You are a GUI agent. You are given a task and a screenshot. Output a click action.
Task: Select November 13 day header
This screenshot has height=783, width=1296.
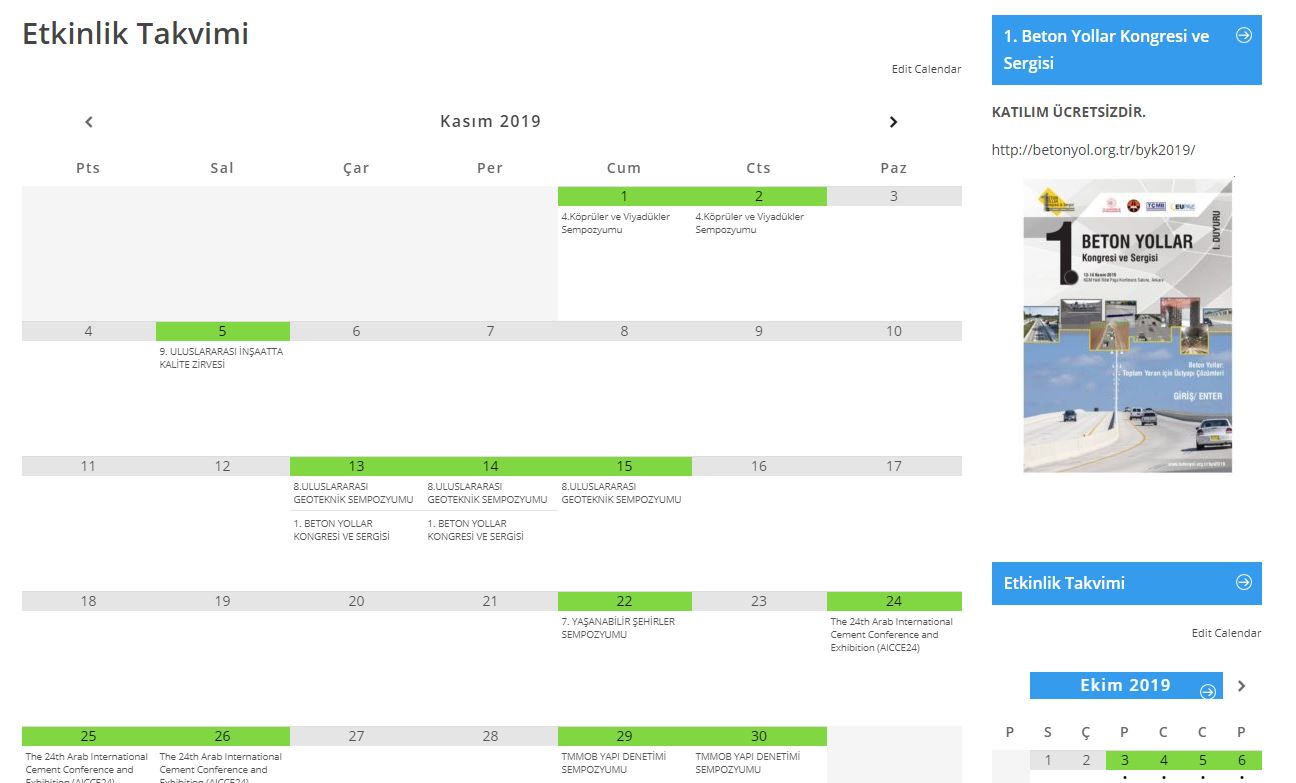coord(357,466)
